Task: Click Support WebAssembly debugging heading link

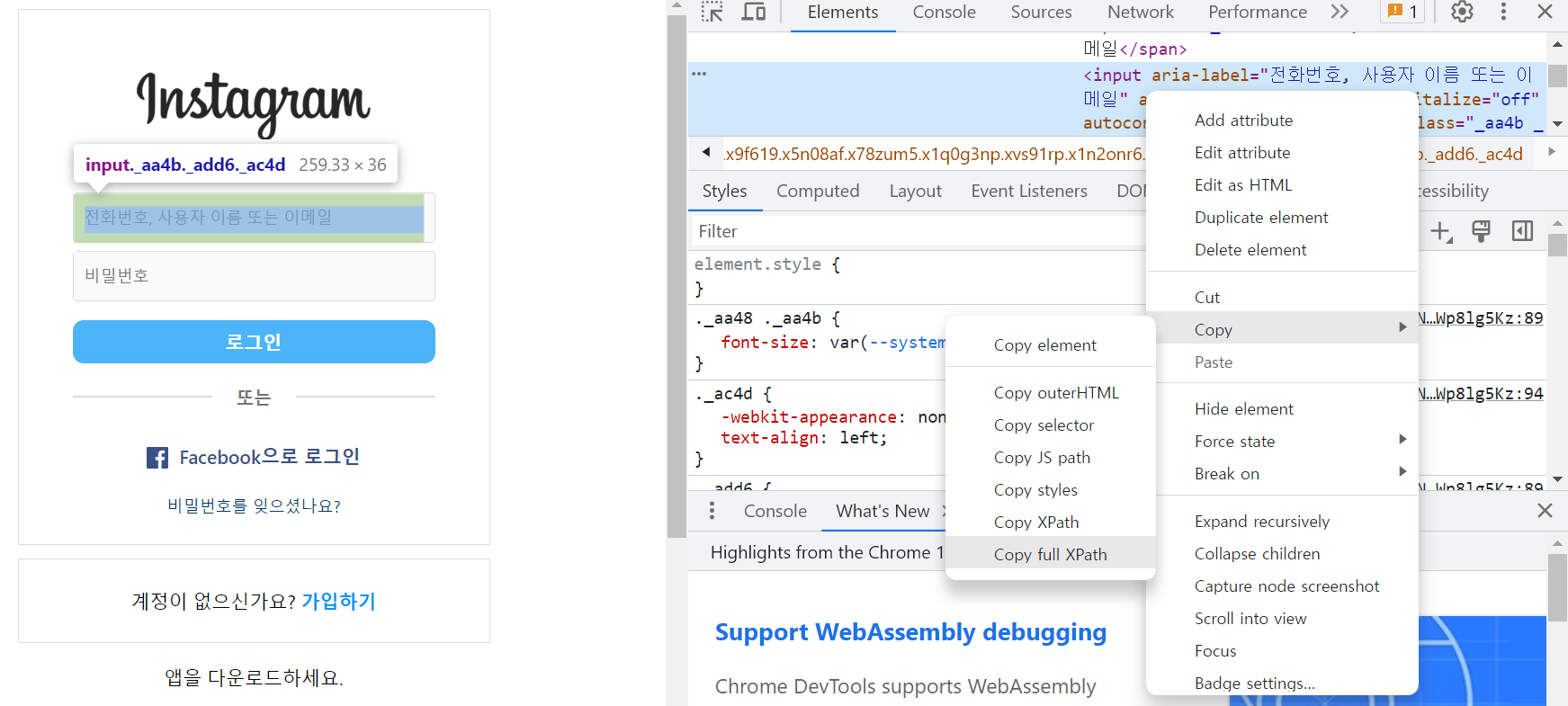Action: pyautogui.click(x=910, y=632)
